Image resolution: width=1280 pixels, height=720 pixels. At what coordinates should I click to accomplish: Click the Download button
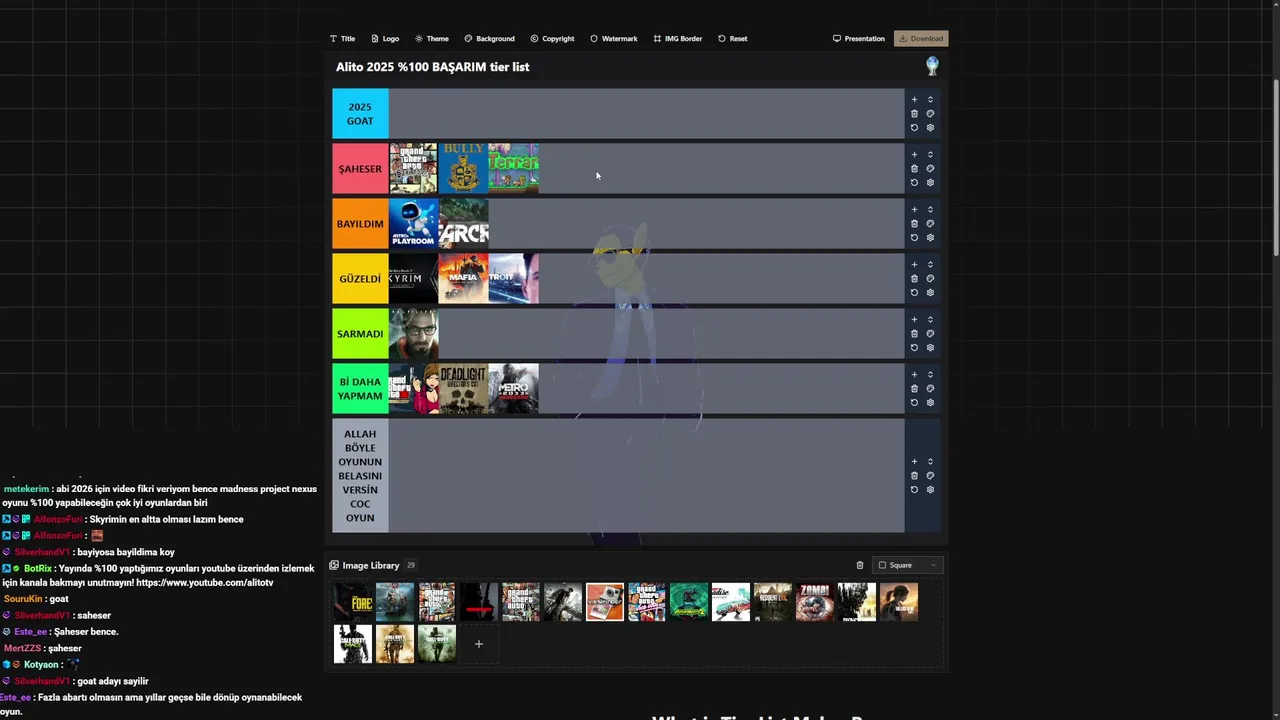coord(921,39)
